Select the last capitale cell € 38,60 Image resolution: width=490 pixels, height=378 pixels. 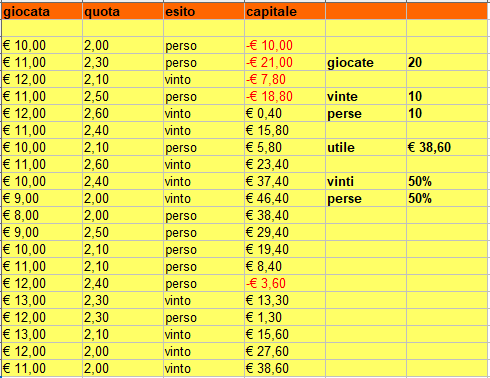[285, 368]
